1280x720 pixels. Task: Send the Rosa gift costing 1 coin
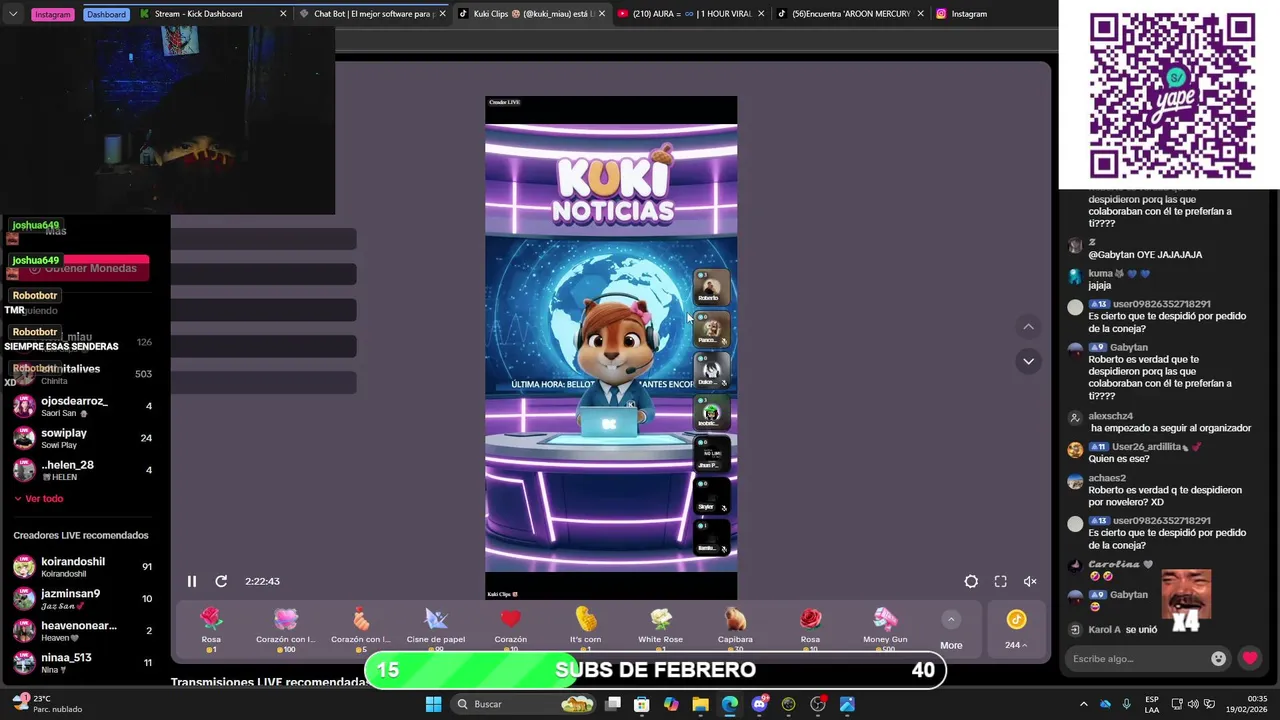pos(211,630)
